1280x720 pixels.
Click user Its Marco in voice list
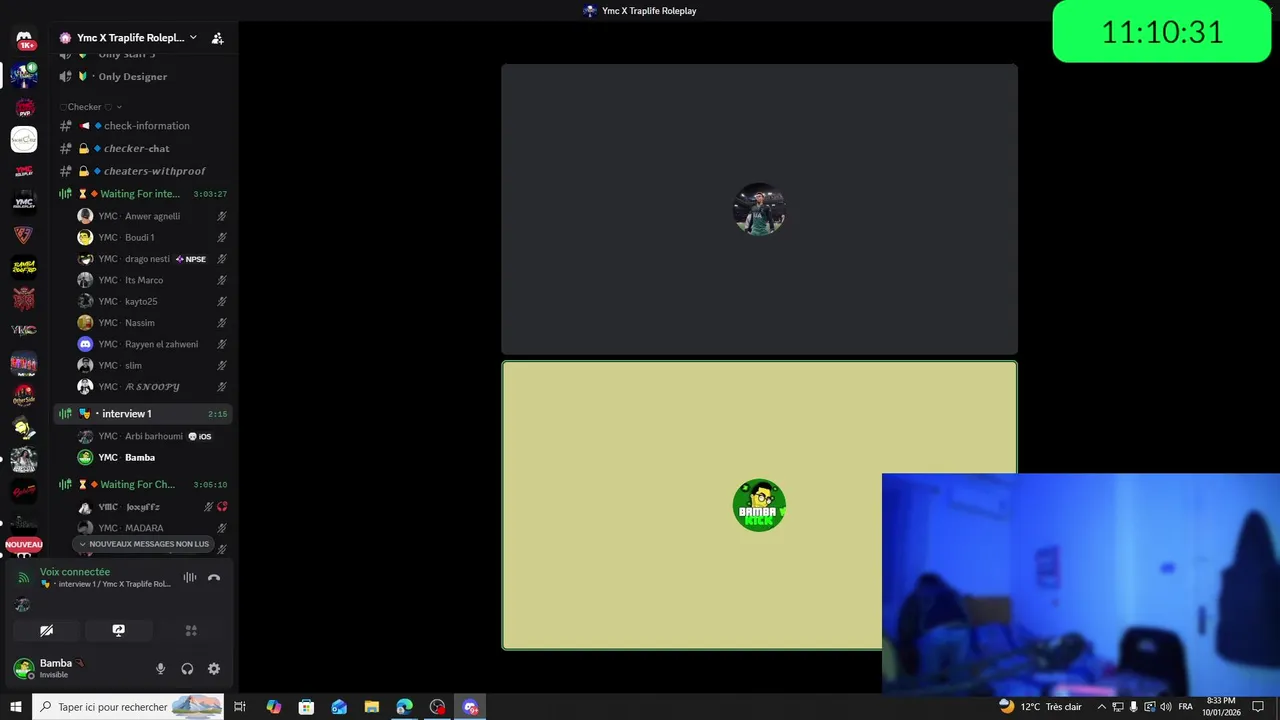click(152, 280)
